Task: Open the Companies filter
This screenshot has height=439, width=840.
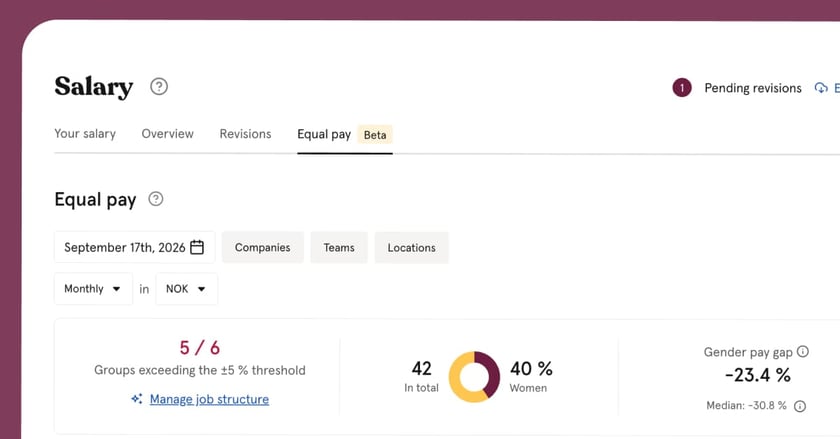Action: (262, 248)
